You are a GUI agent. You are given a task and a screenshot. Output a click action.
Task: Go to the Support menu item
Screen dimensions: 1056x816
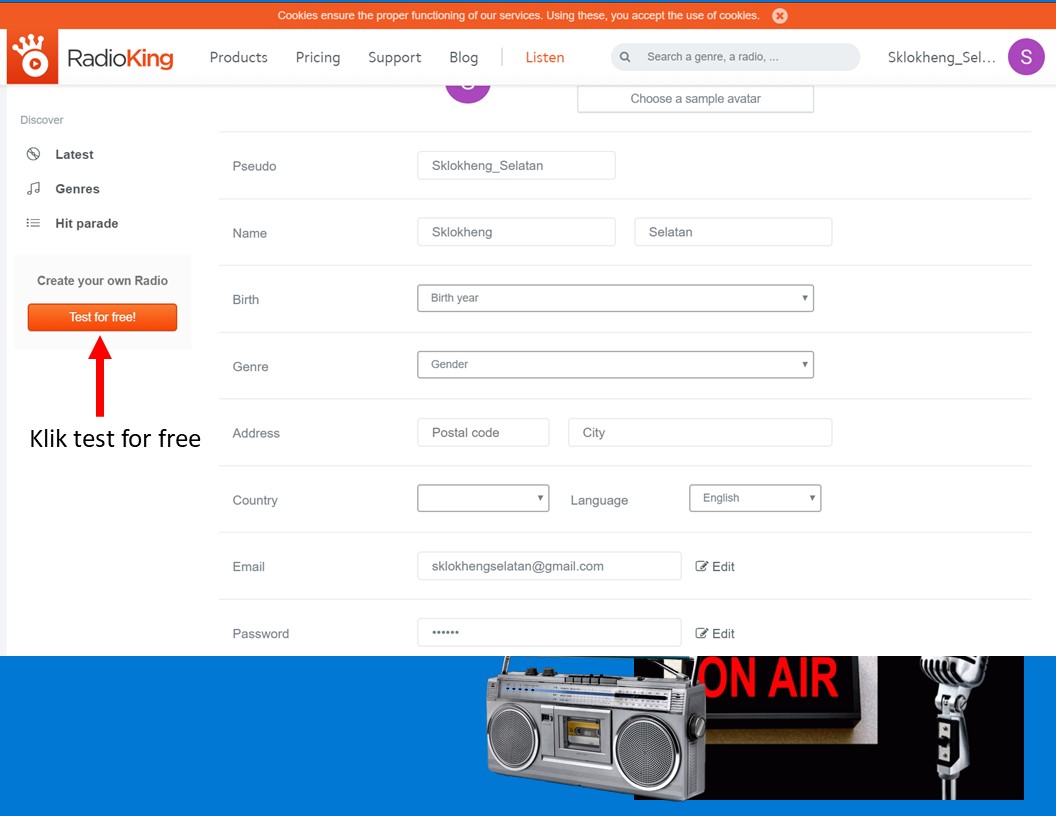click(x=395, y=57)
